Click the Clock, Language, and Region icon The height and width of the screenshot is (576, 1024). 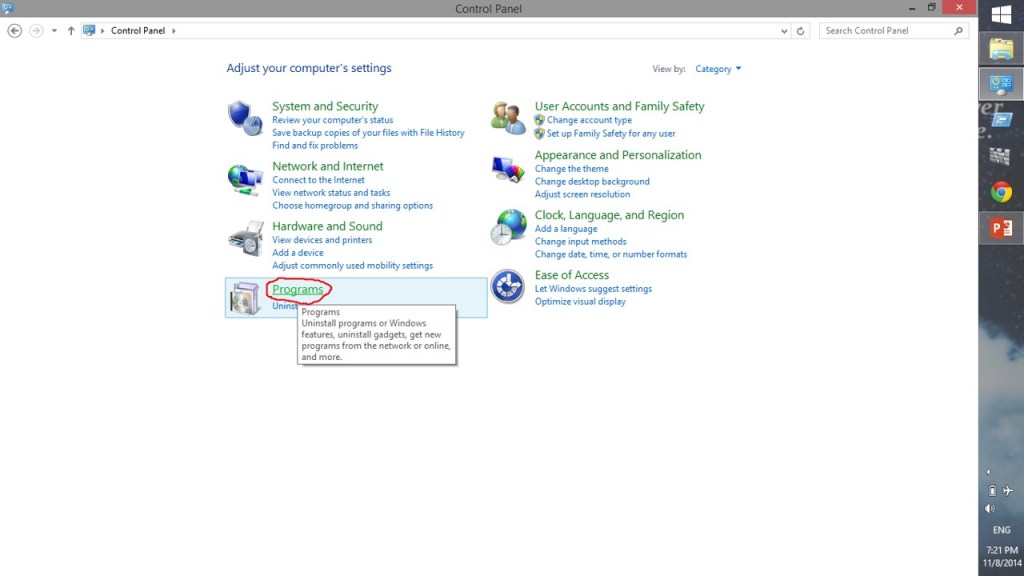tap(508, 228)
